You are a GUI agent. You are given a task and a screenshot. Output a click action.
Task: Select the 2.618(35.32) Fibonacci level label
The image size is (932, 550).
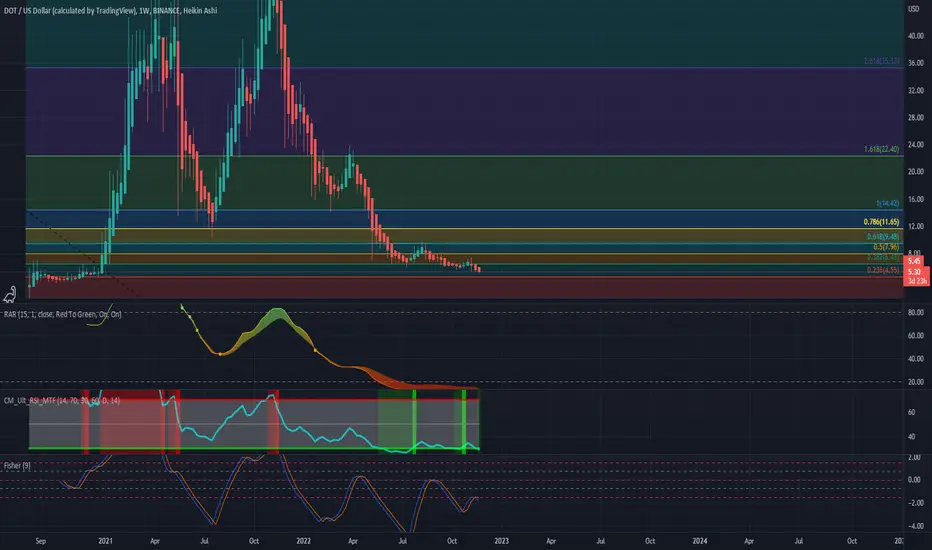[x=881, y=61]
